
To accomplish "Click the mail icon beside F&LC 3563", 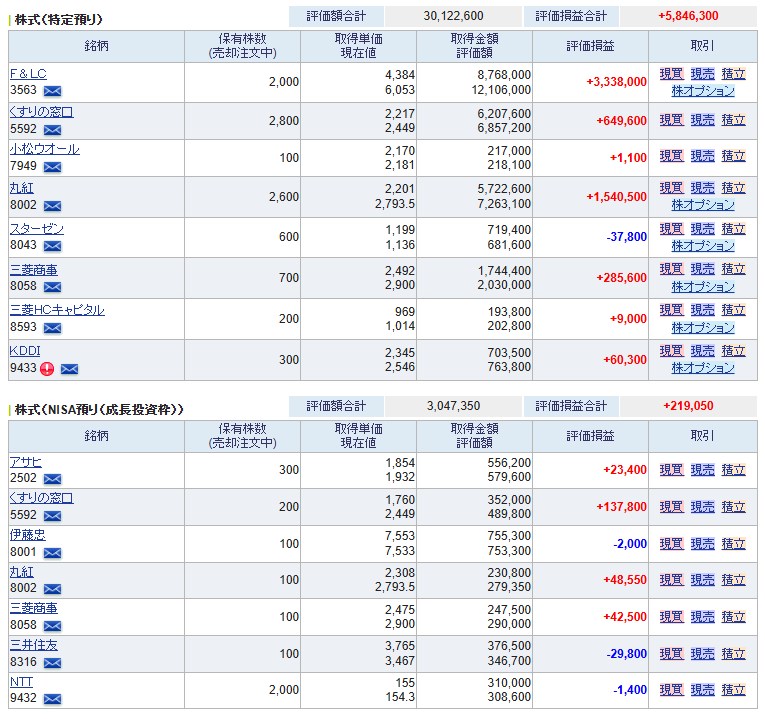I will [52, 91].
